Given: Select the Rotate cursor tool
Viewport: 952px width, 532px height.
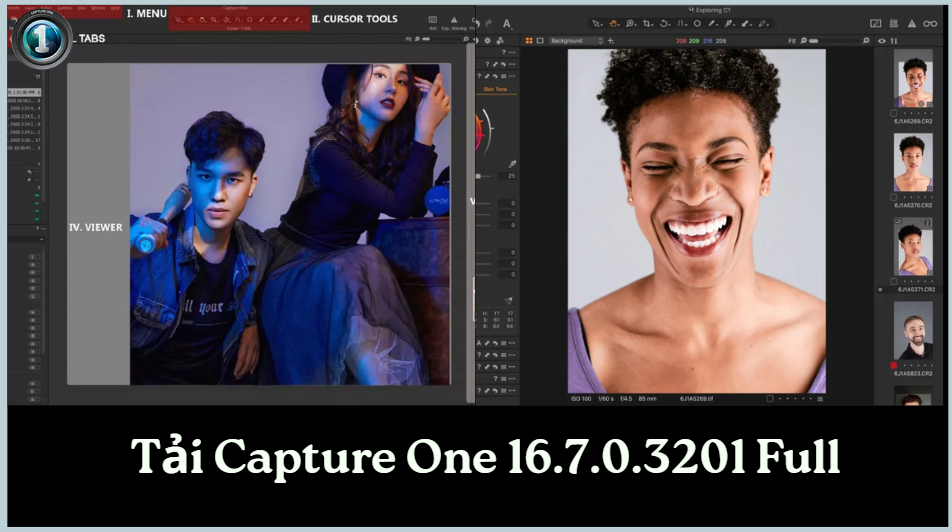Looking at the screenshot, I should [666, 22].
